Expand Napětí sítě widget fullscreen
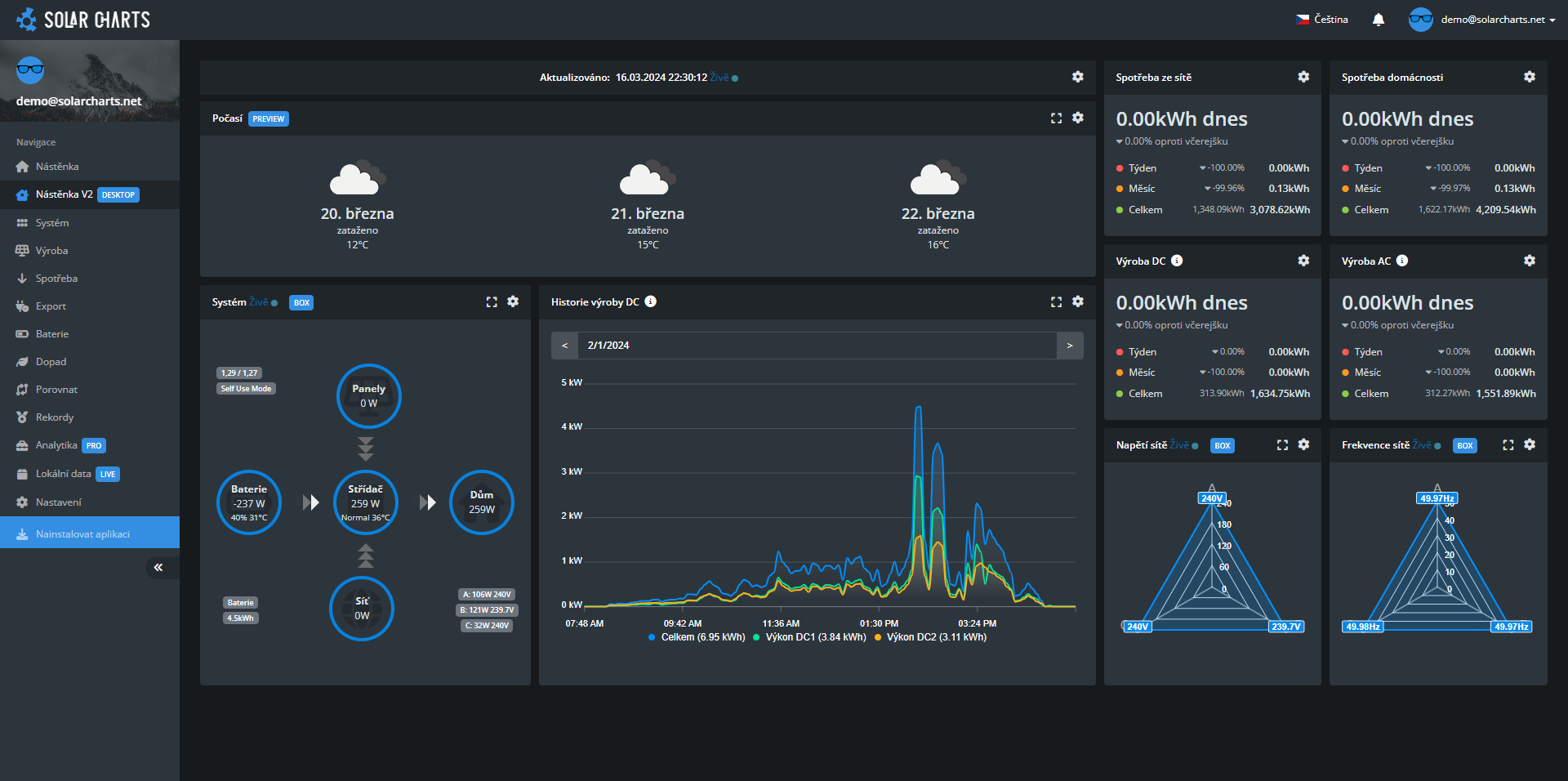Image resolution: width=1568 pixels, height=781 pixels. pos(1282,445)
